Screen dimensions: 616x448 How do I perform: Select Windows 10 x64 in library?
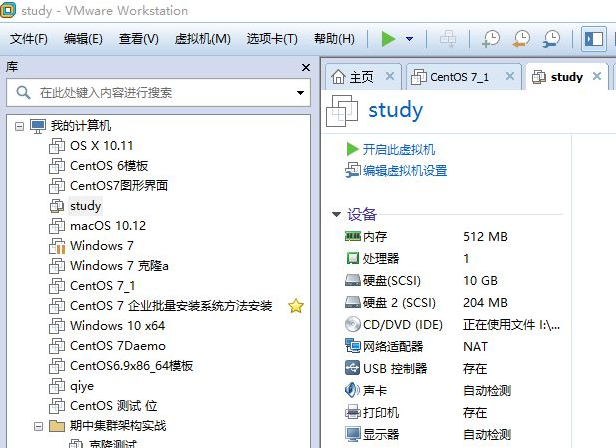click(117, 325)
